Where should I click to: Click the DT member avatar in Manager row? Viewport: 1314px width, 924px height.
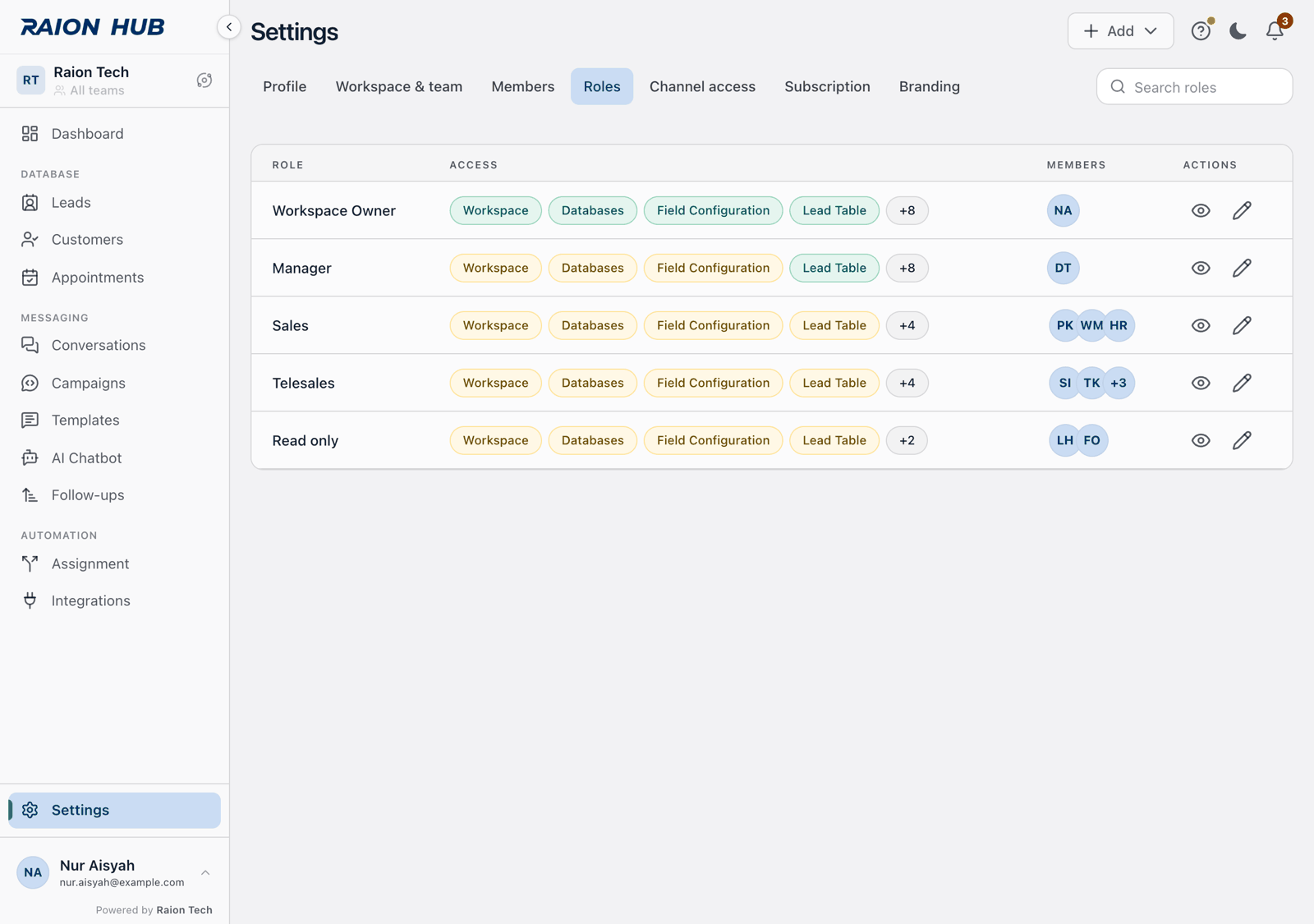click(1063, 269)
